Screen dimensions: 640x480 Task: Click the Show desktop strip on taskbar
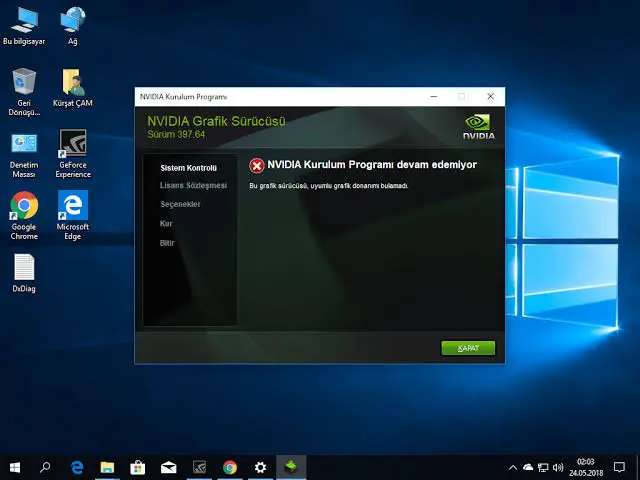(x=638, y=467)
